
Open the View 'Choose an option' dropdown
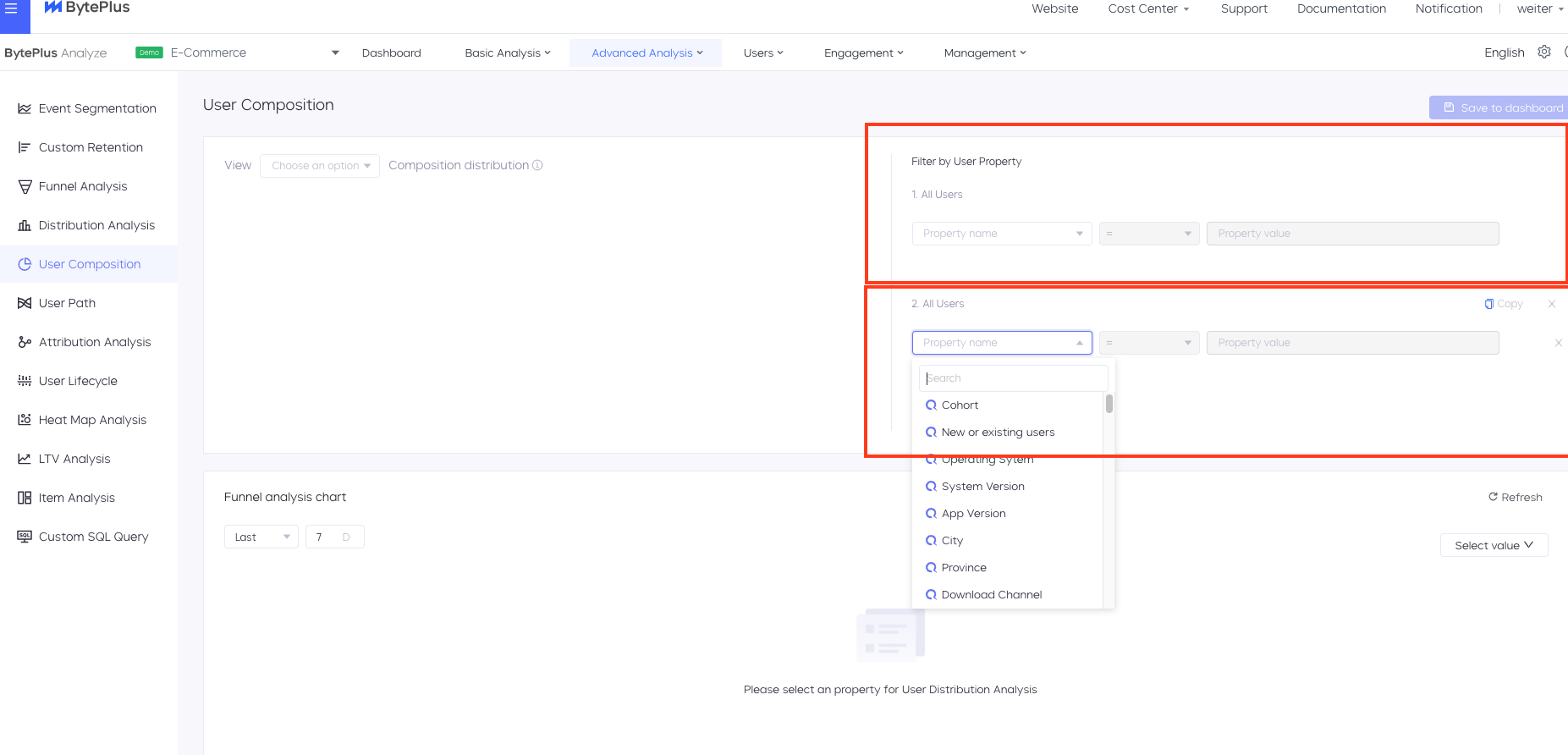tap(320, 166)
